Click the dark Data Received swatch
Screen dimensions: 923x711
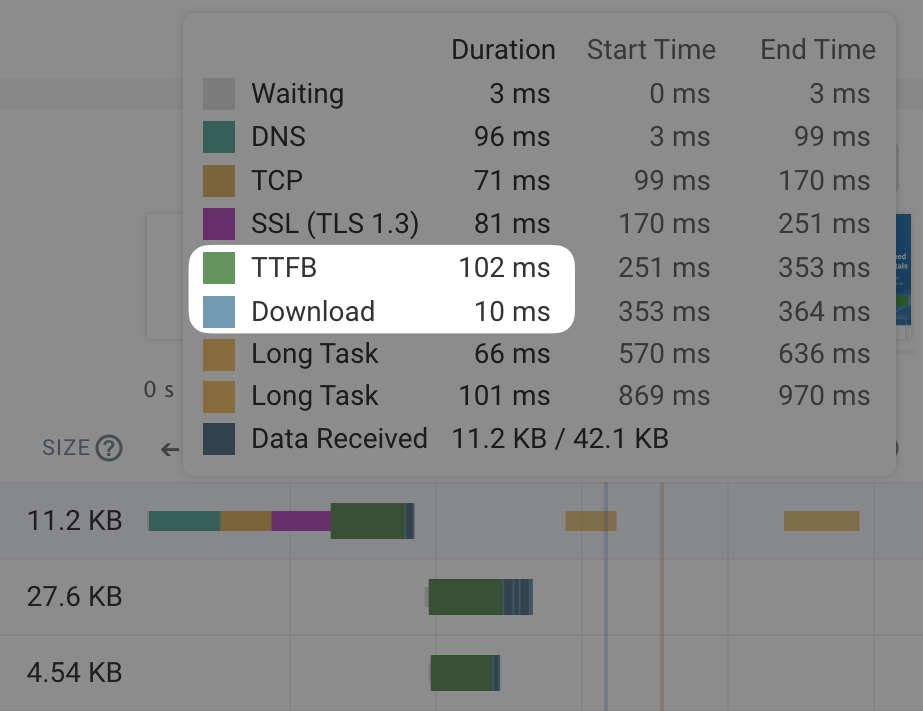[x=219, y=439]
